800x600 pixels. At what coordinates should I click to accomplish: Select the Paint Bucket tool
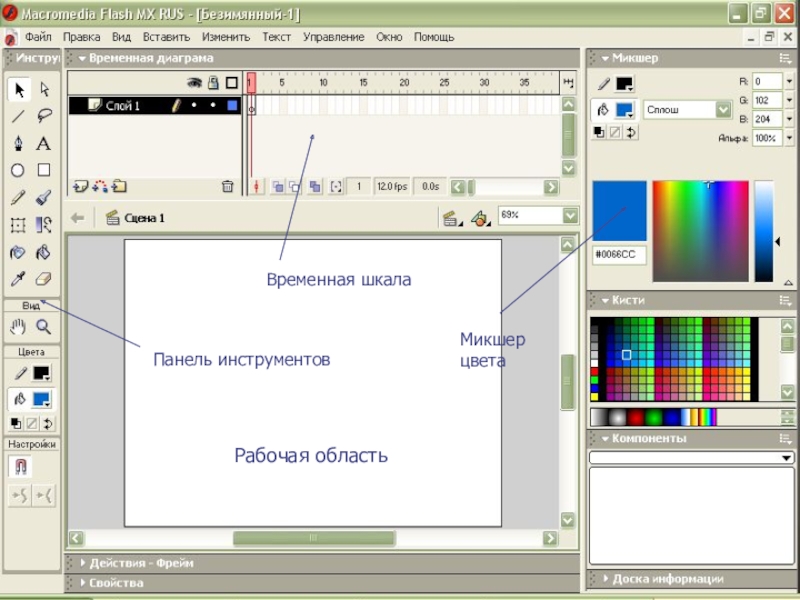pyautogui.click(x=44, y=252)
